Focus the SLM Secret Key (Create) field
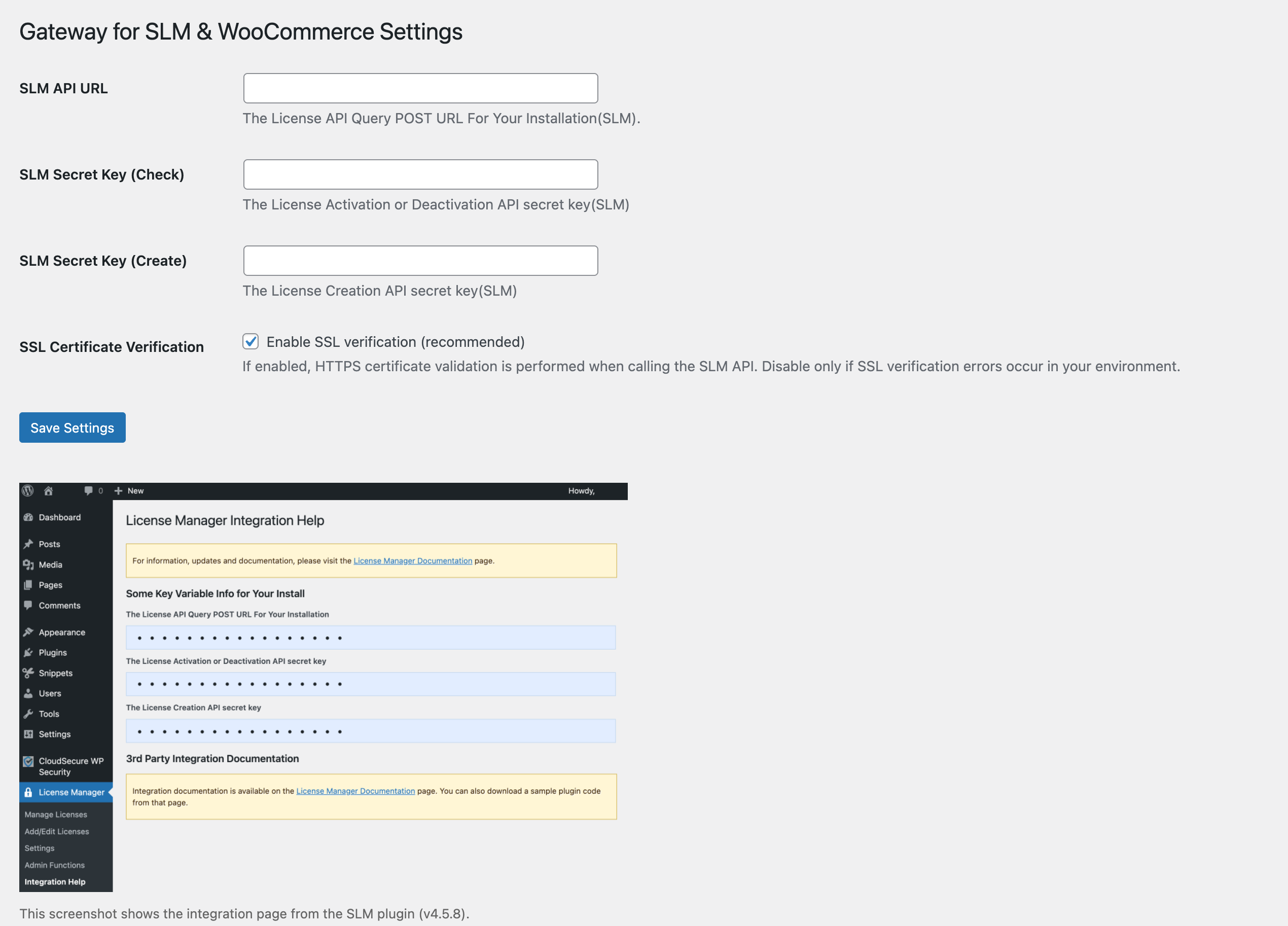This screenshot has height=926, width=1288. tap(420, 261)
